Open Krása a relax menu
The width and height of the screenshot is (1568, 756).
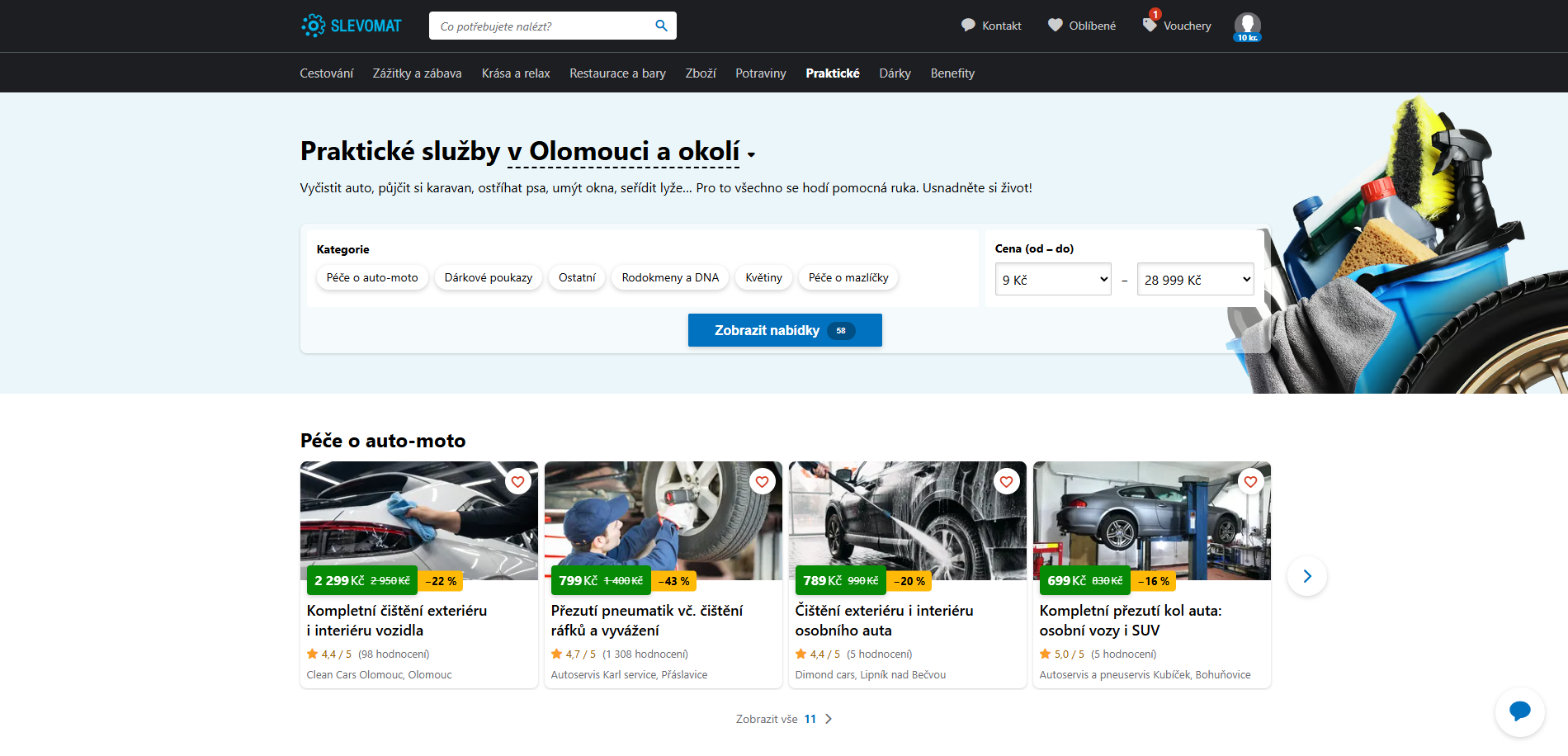click(x=516, y=73)
